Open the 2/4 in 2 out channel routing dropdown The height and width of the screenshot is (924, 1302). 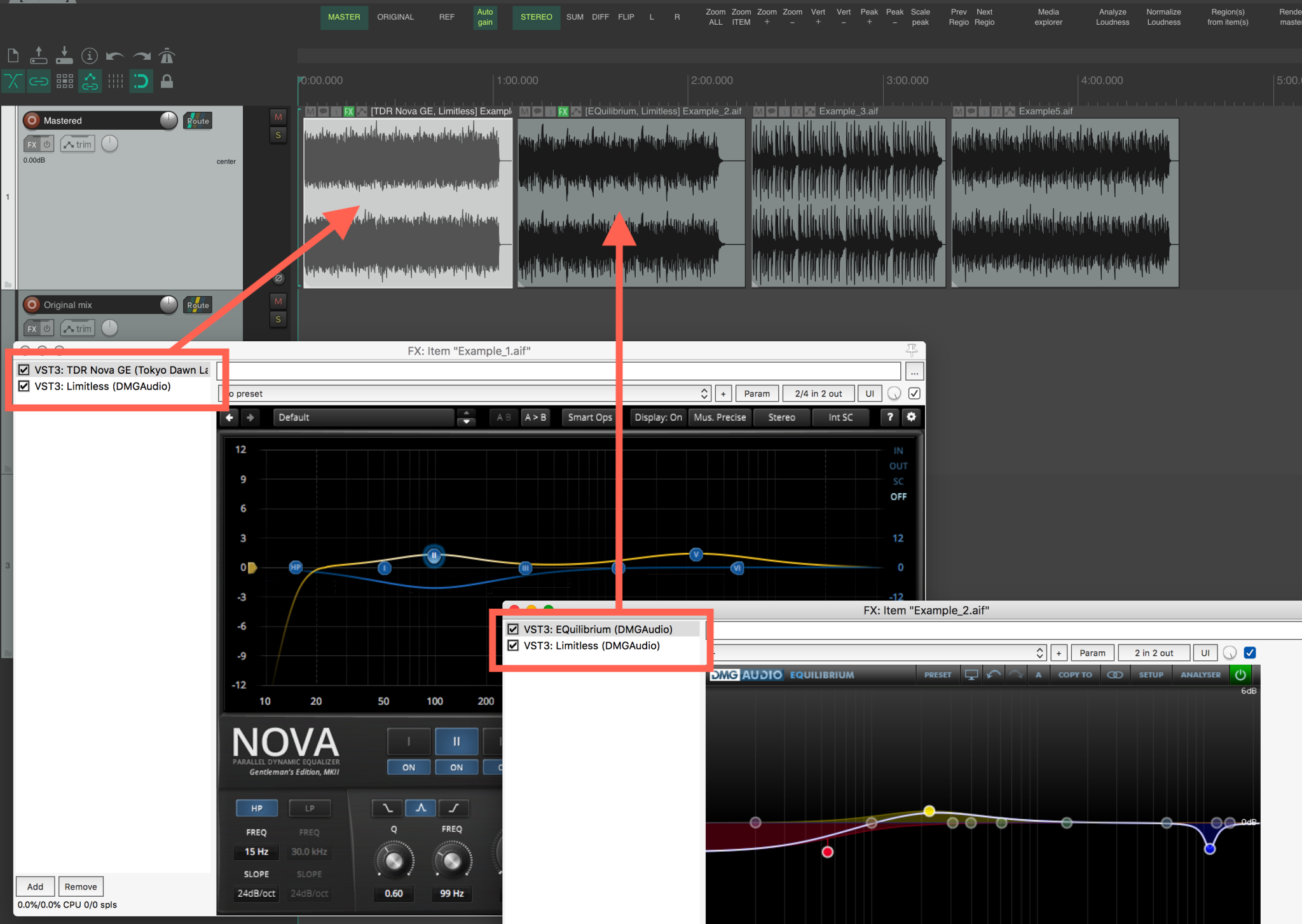pos(818,393)
